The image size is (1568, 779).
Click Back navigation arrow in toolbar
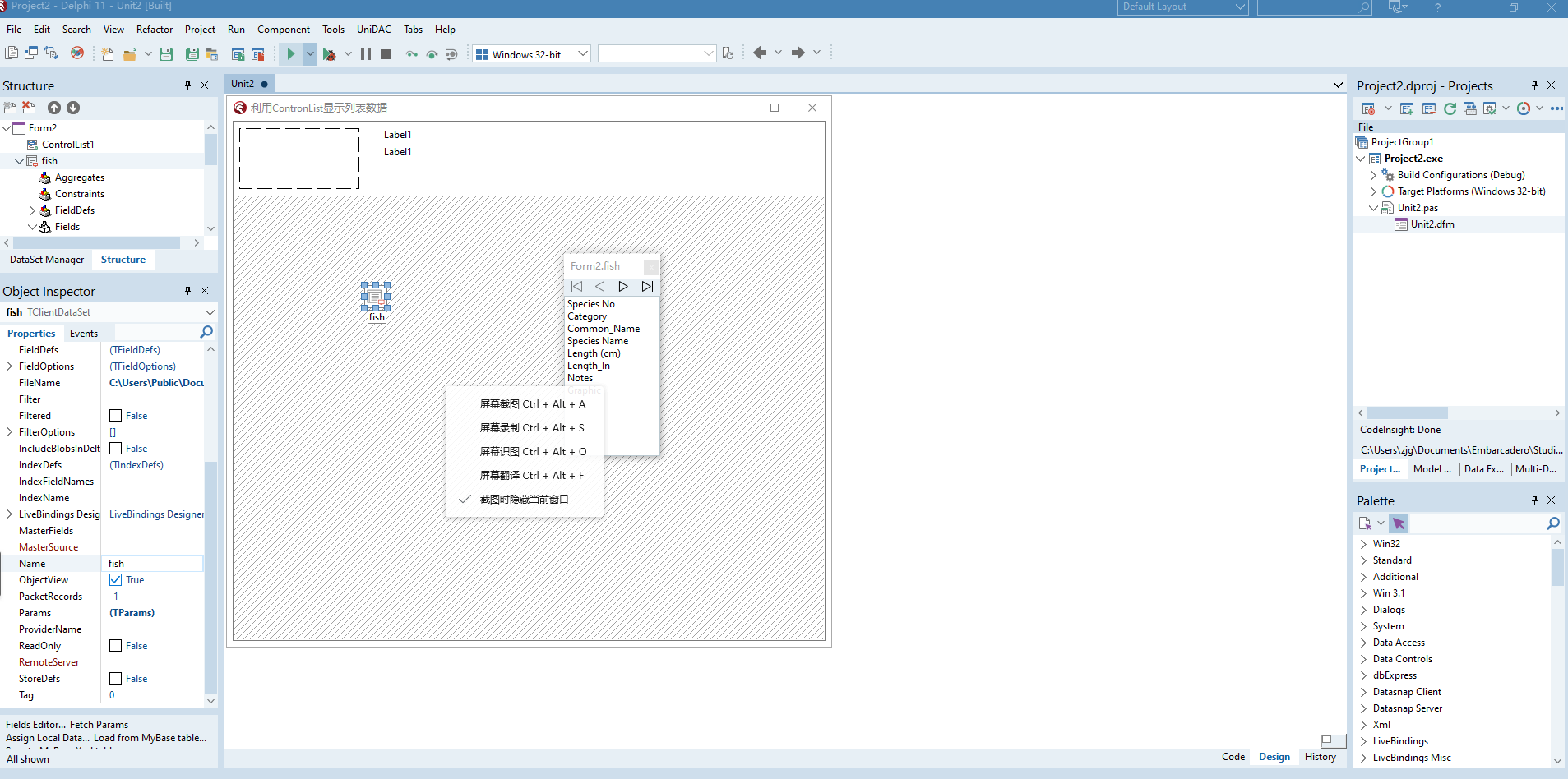(x=760, y=53)
